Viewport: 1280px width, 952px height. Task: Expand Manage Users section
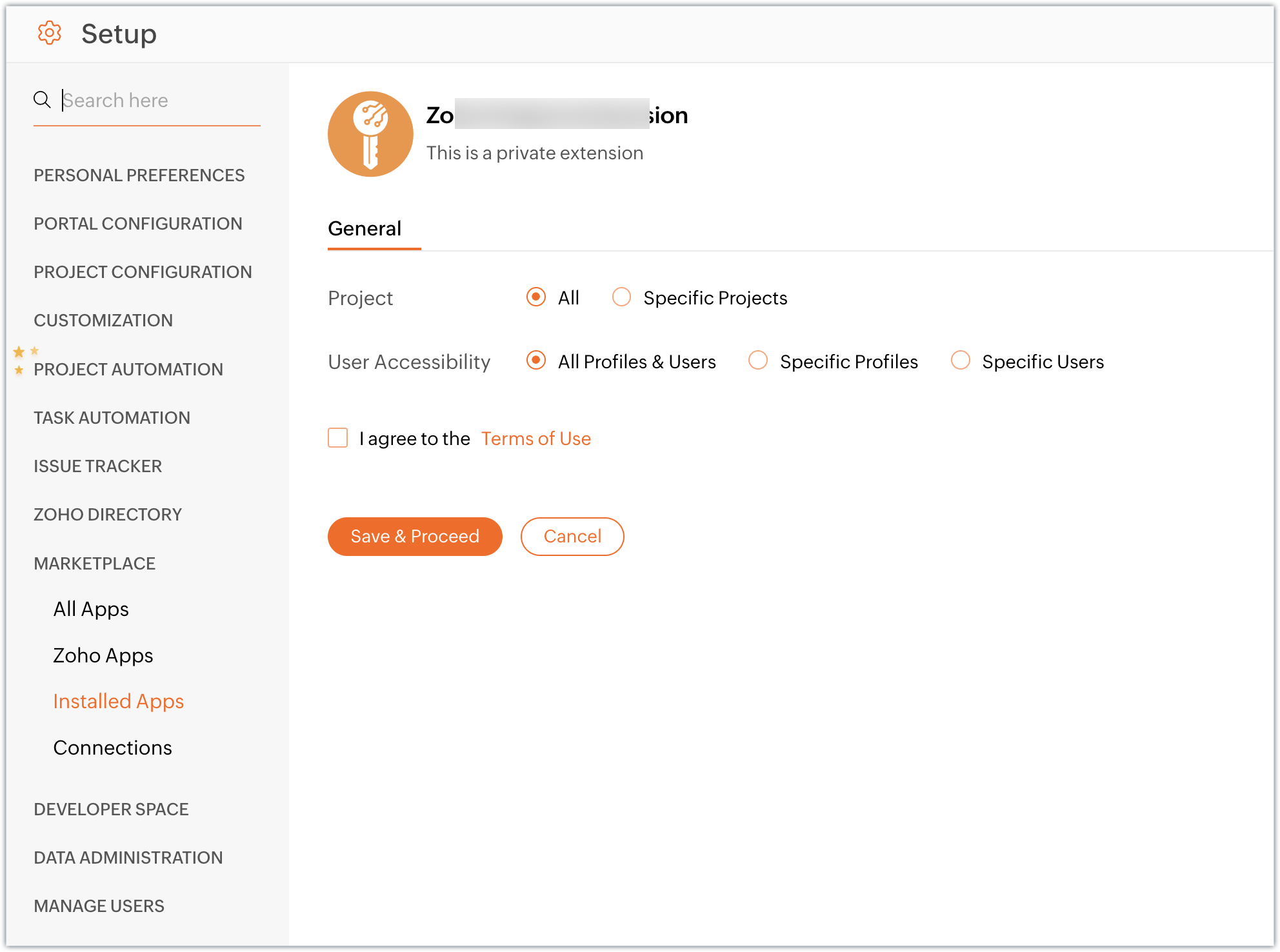click(99, 906)
